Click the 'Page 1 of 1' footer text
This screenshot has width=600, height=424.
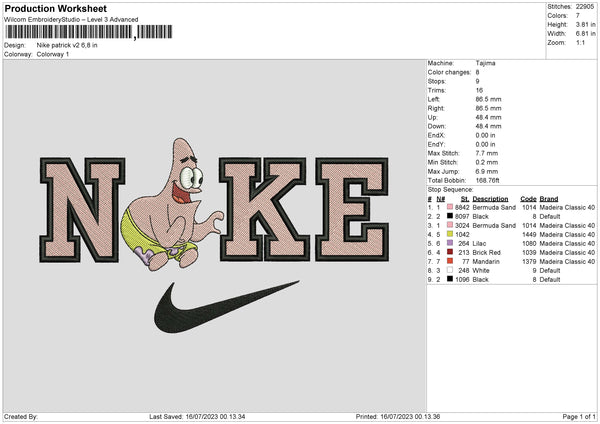click(579, 416)
